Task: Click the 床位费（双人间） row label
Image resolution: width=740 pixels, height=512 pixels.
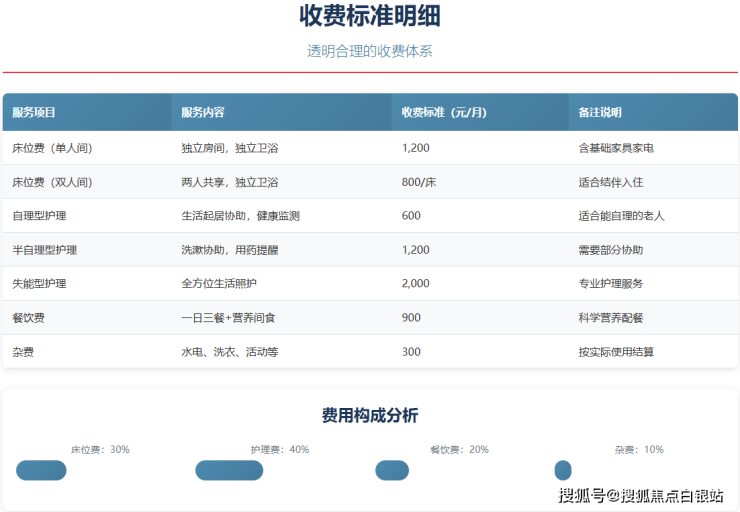Action: coord(52,182)
